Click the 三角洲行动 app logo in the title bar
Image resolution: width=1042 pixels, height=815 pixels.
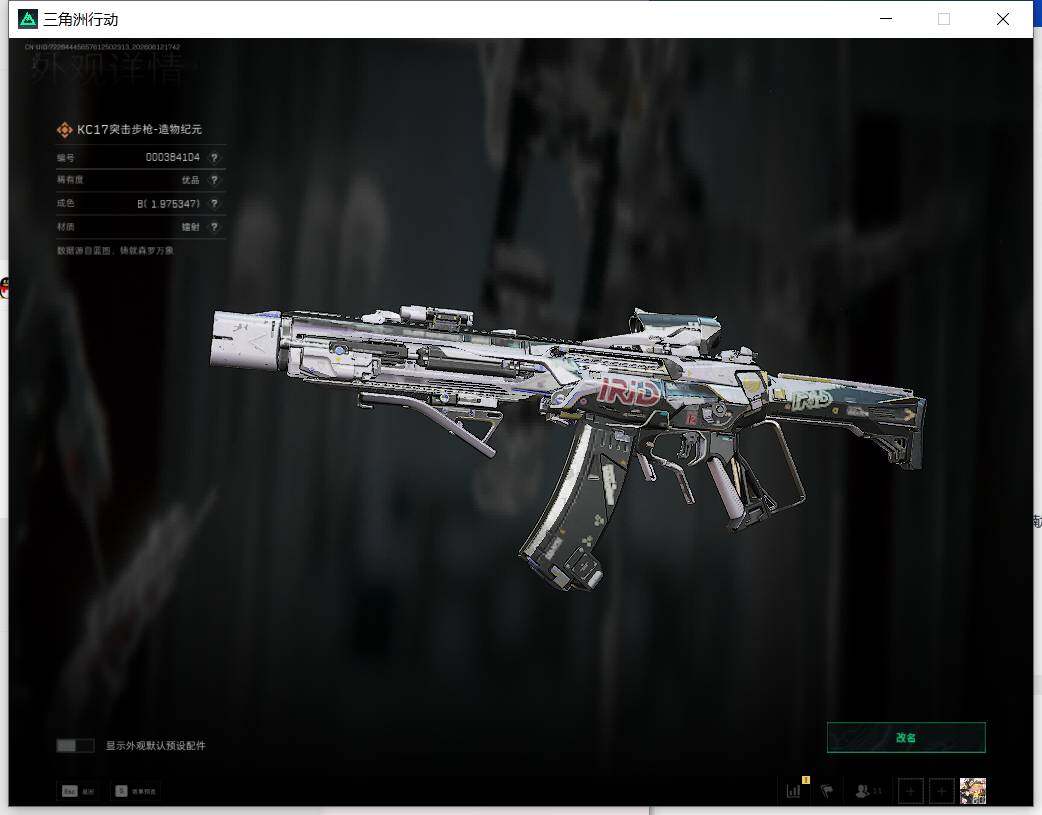click(x=27, y=19)
